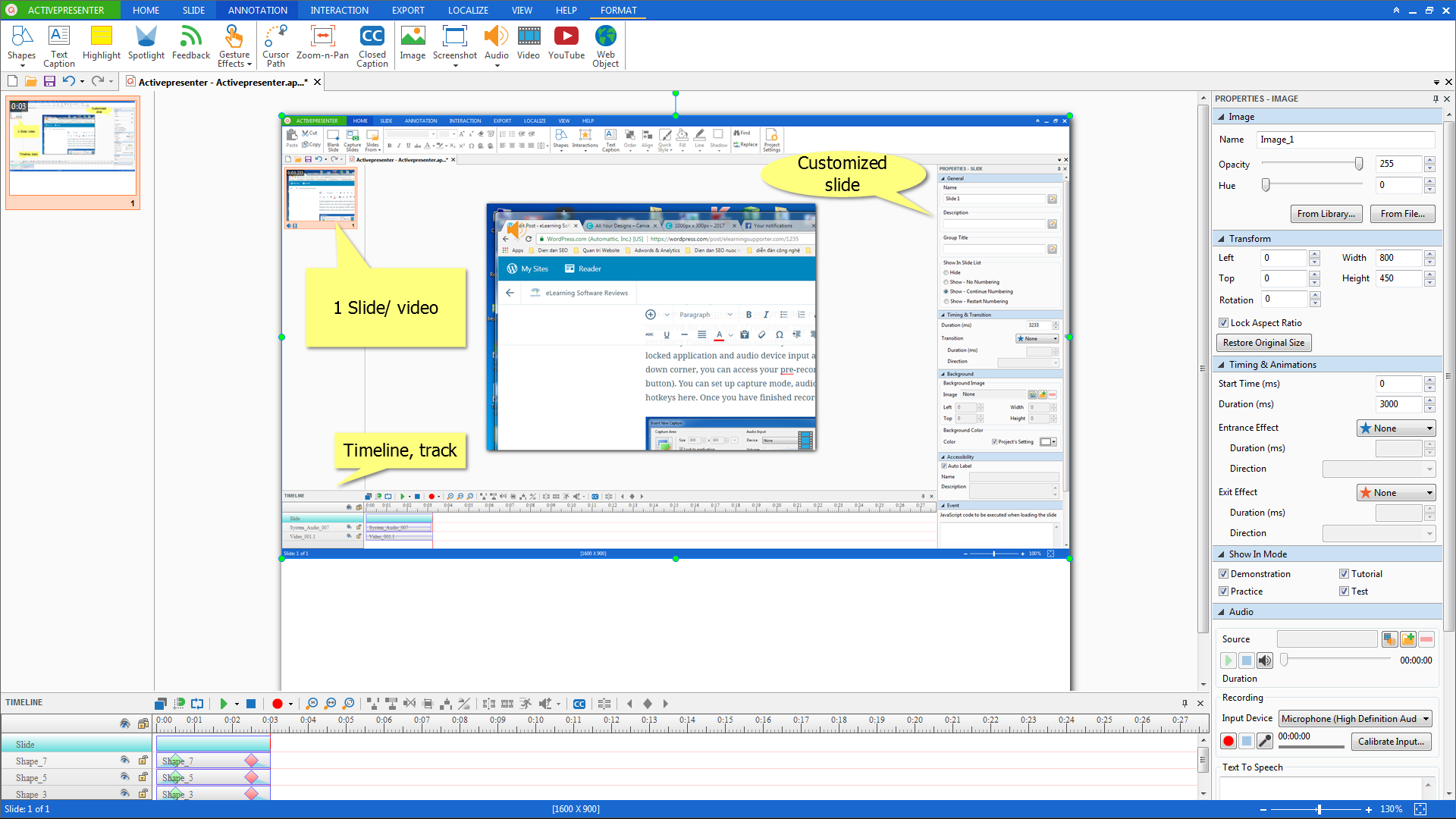The width and height of the screenshot is (1456, 819).
Task: Open the Input Device microphone dropdown
Action: point(1354,718)
